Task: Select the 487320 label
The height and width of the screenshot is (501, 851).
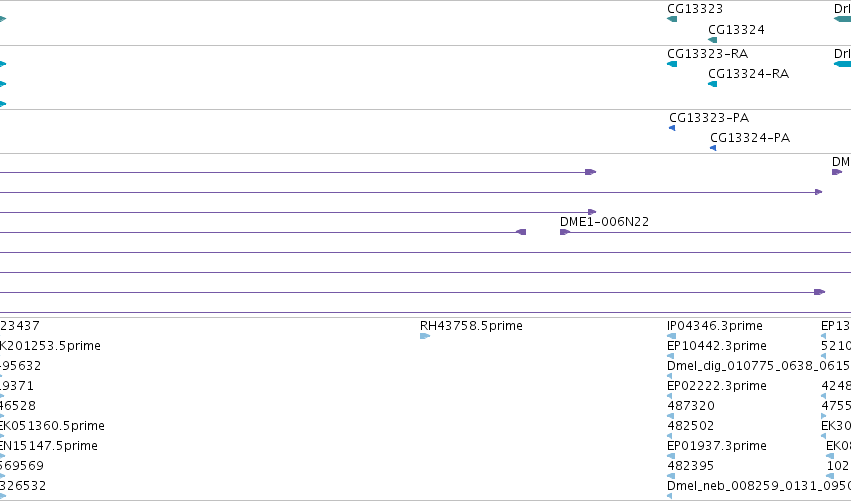Action: click(691, 406)
